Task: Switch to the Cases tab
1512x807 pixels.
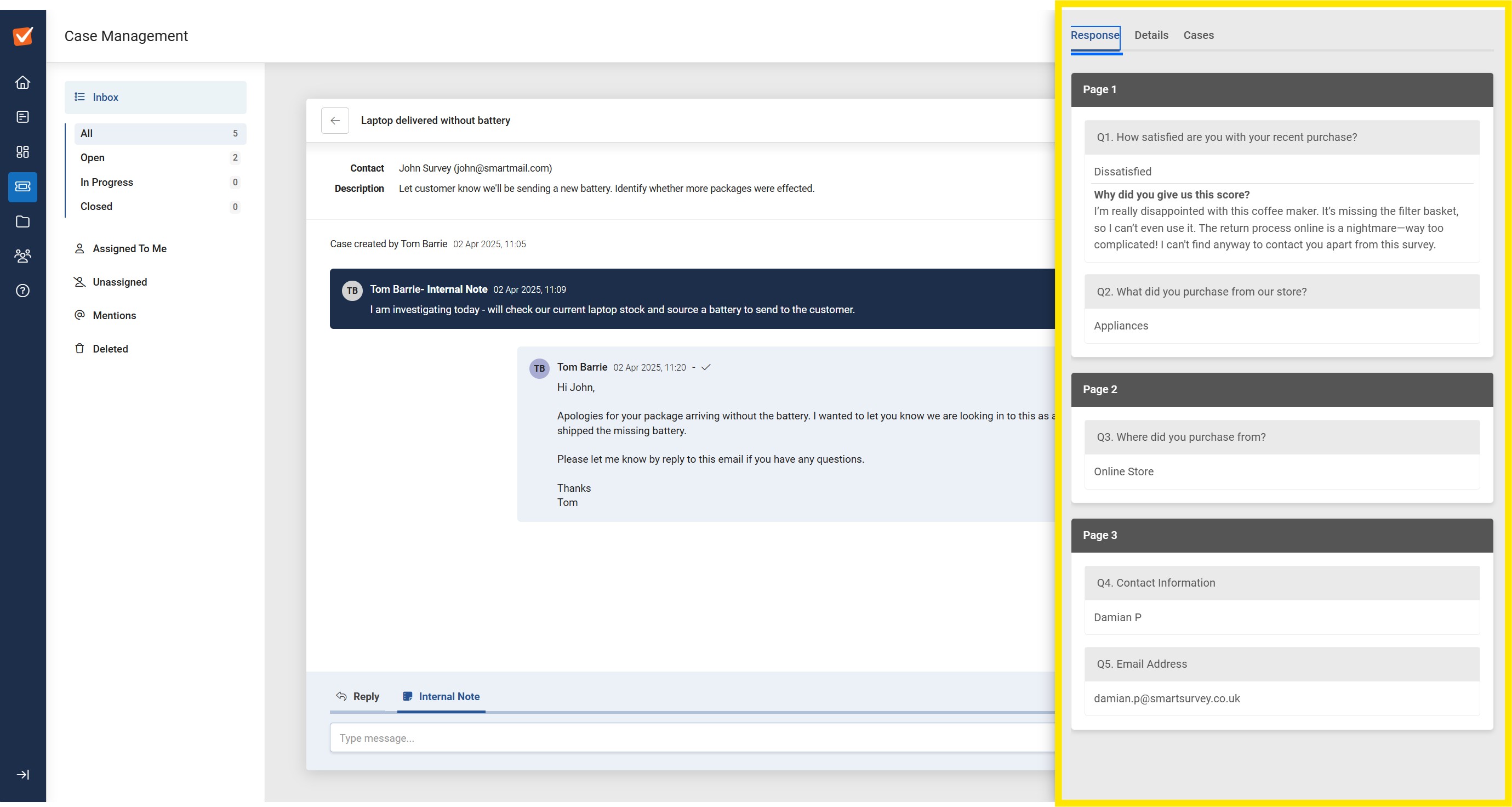Action: point(1199,35)
